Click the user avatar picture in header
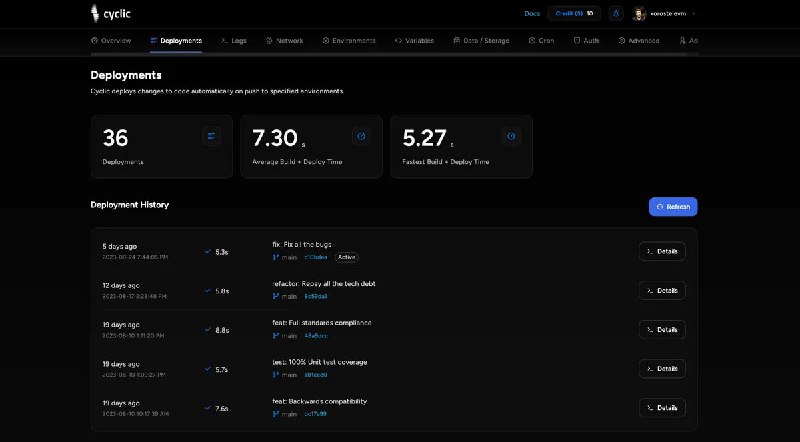 tap(639, 14)
